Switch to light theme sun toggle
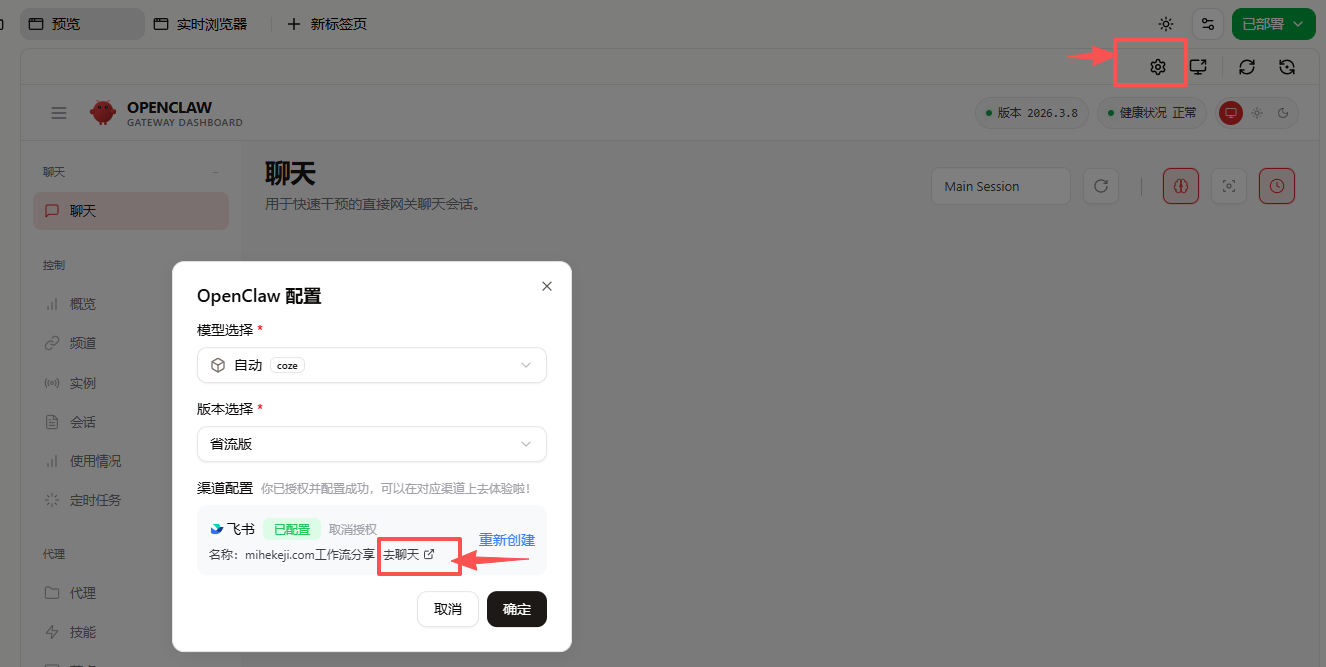The height and width of the screenshot is (667, 1326). 1257,113
